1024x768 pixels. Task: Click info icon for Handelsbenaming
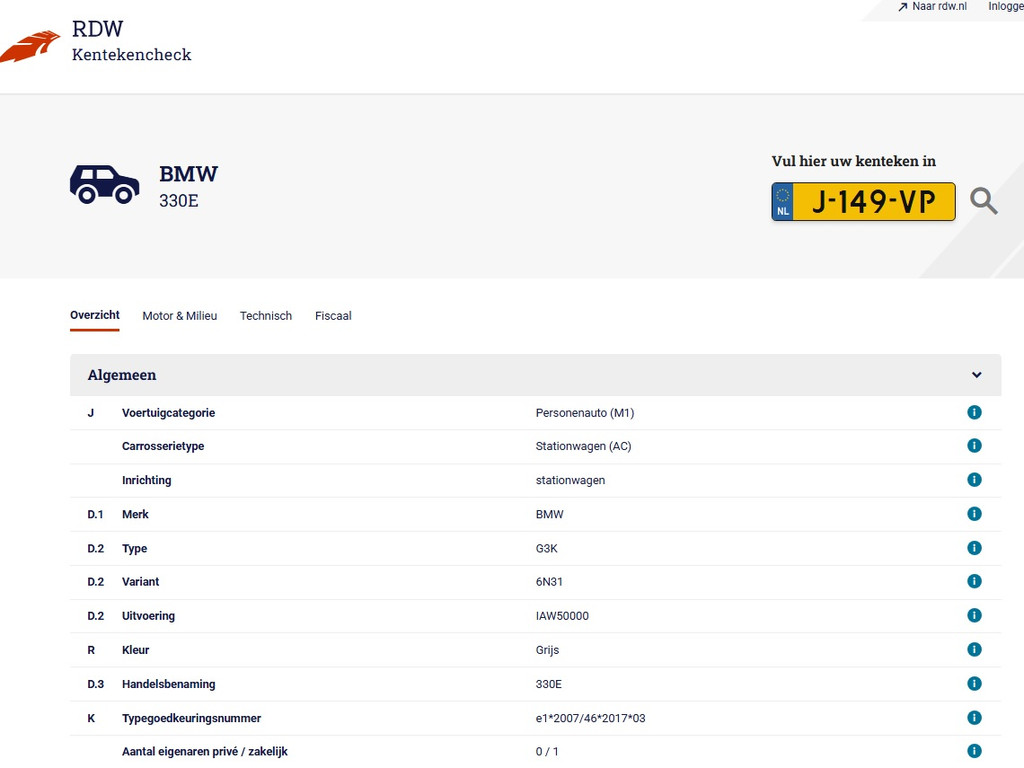pyautogui.click(x=974, y=683)
